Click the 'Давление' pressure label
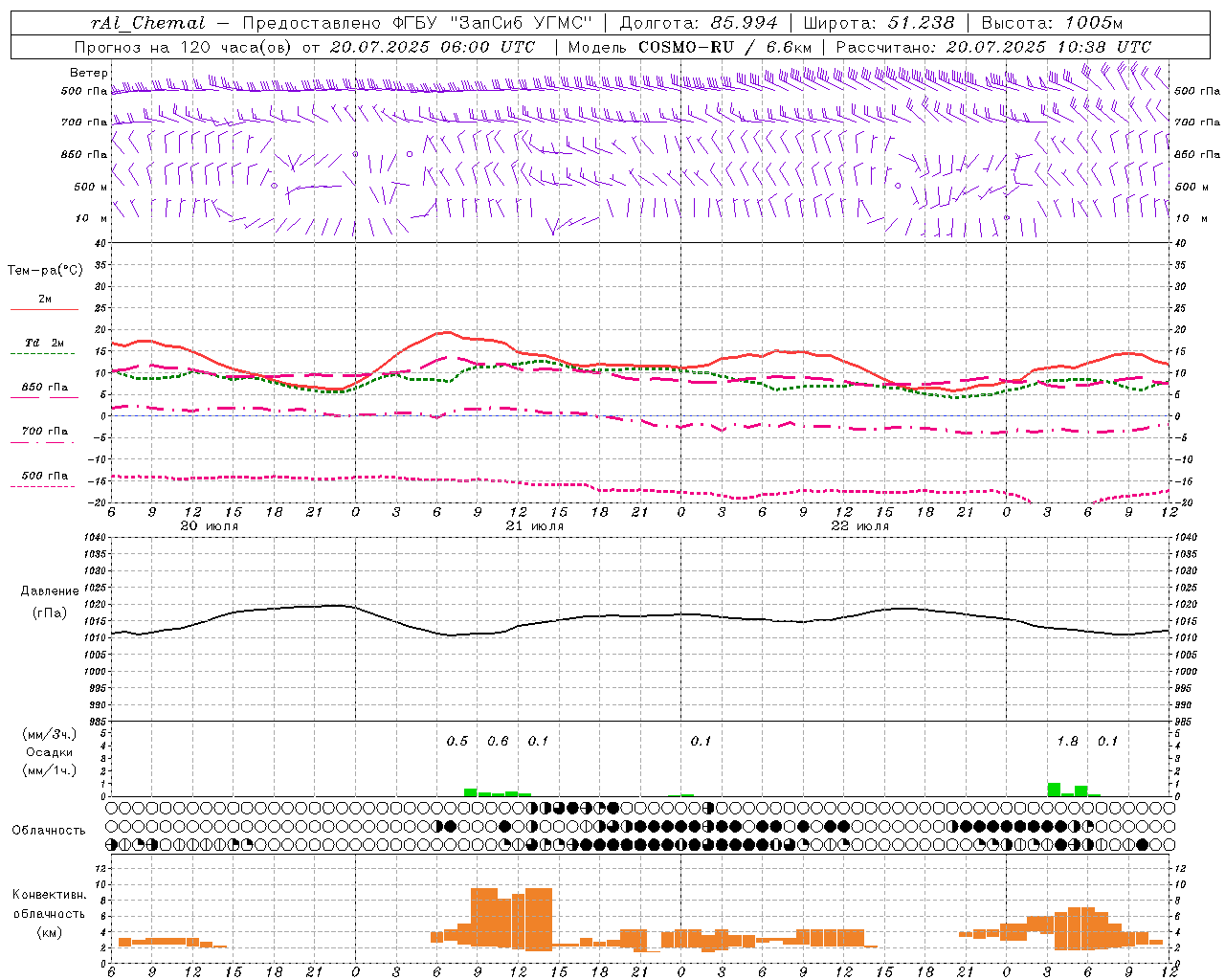 click(49, 591)
